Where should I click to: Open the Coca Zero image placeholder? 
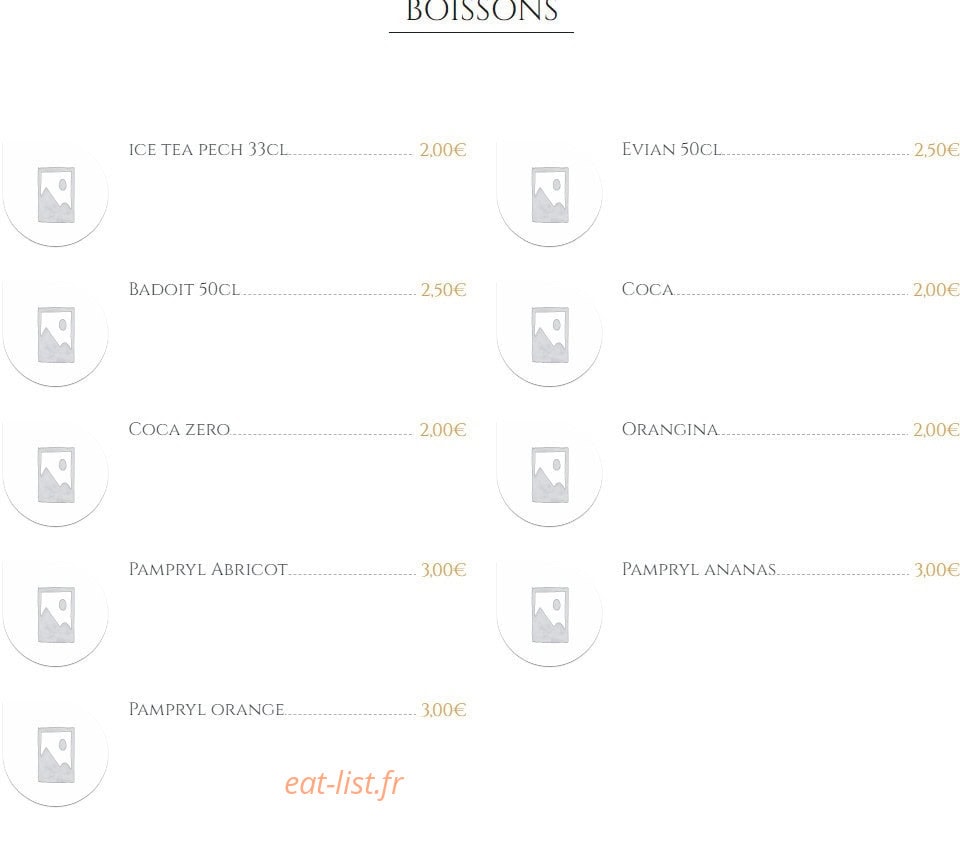(x=56, y=474)
